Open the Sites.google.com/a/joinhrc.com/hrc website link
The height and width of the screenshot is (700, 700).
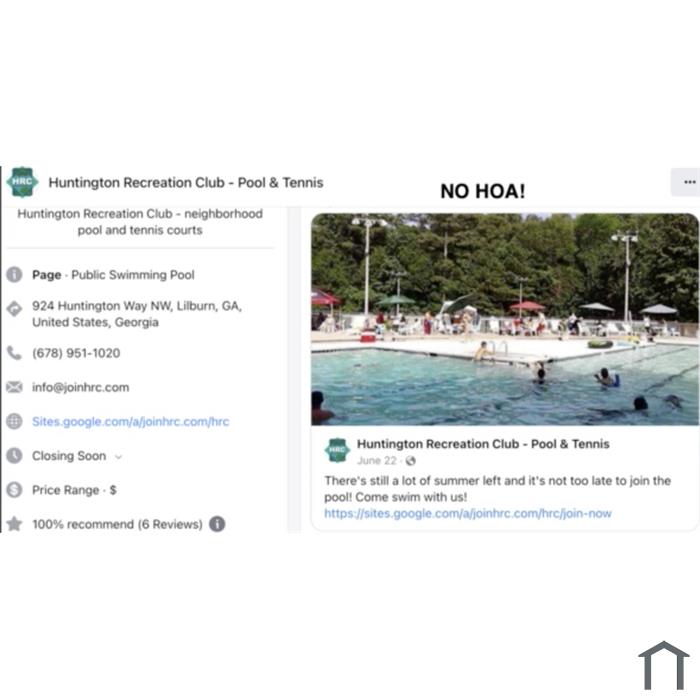click(130, 422)
